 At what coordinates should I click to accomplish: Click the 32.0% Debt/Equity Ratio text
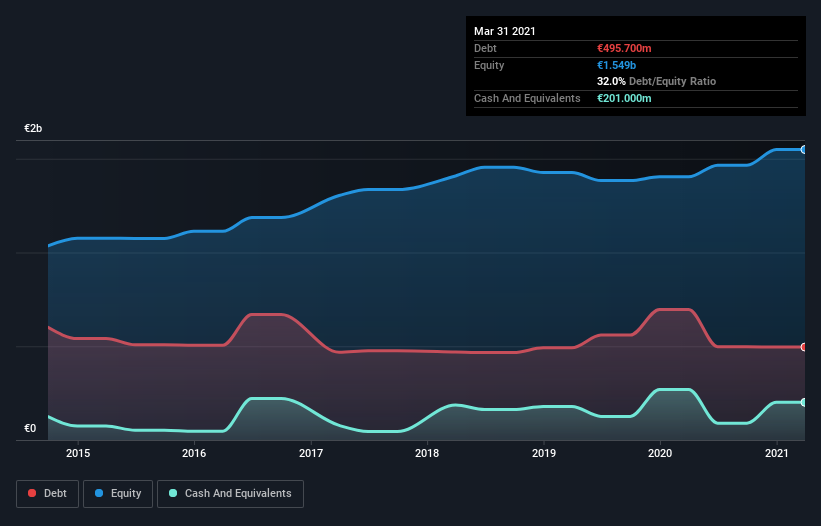[x=657, y=81]
